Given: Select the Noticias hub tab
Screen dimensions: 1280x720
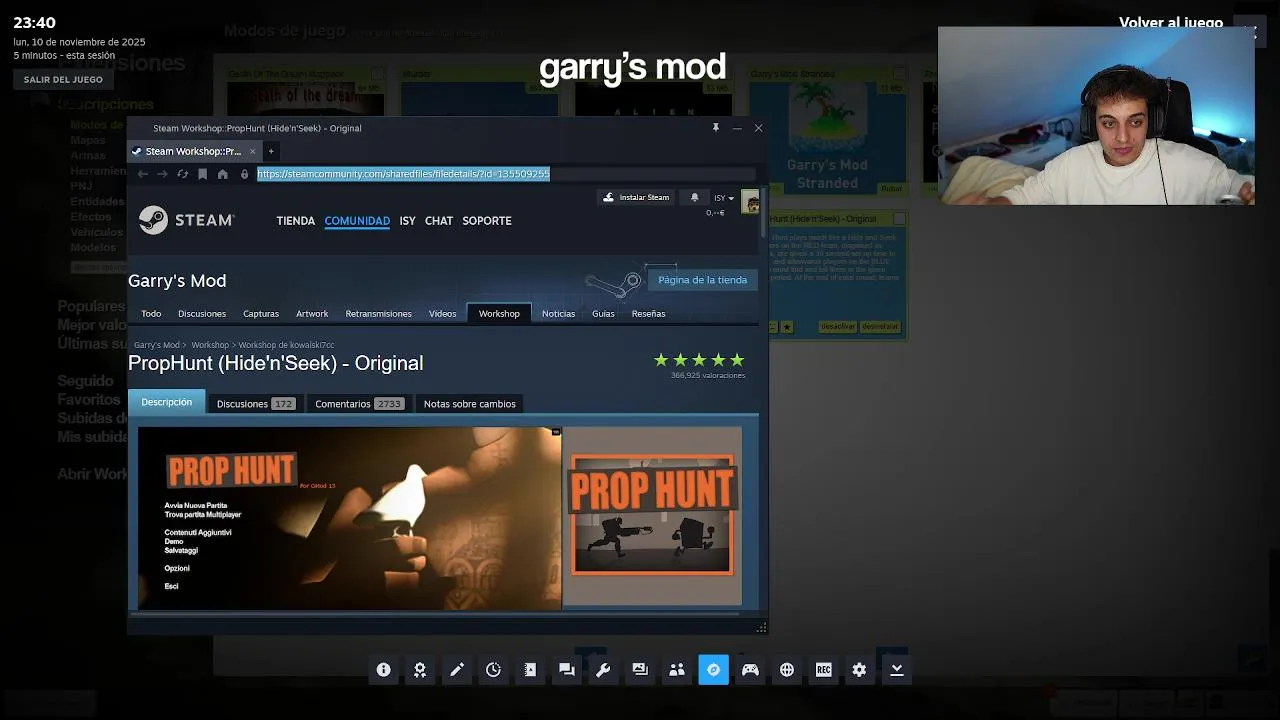Looking at the screenshot, I should [558, 314].
